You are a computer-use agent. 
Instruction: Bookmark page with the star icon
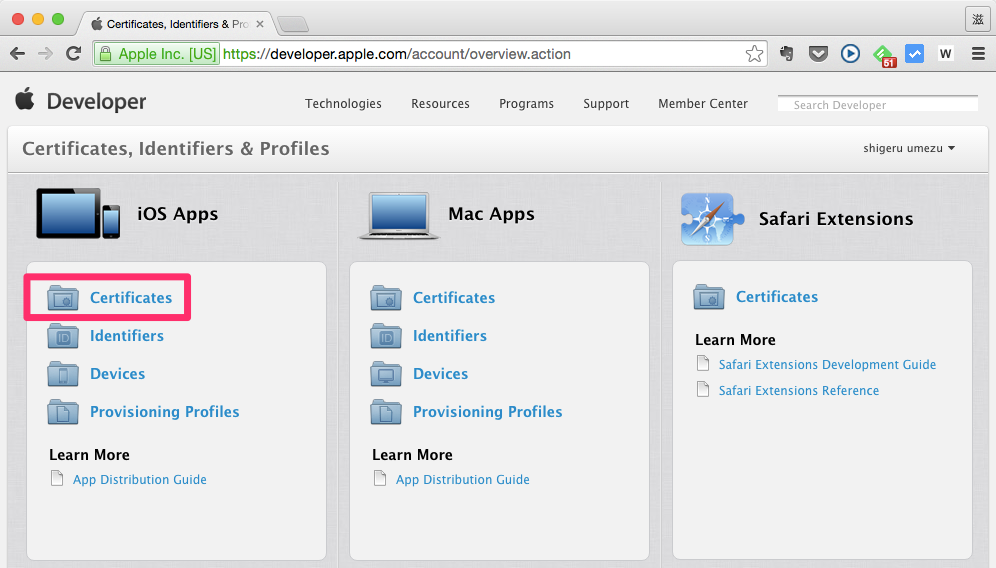754,54
